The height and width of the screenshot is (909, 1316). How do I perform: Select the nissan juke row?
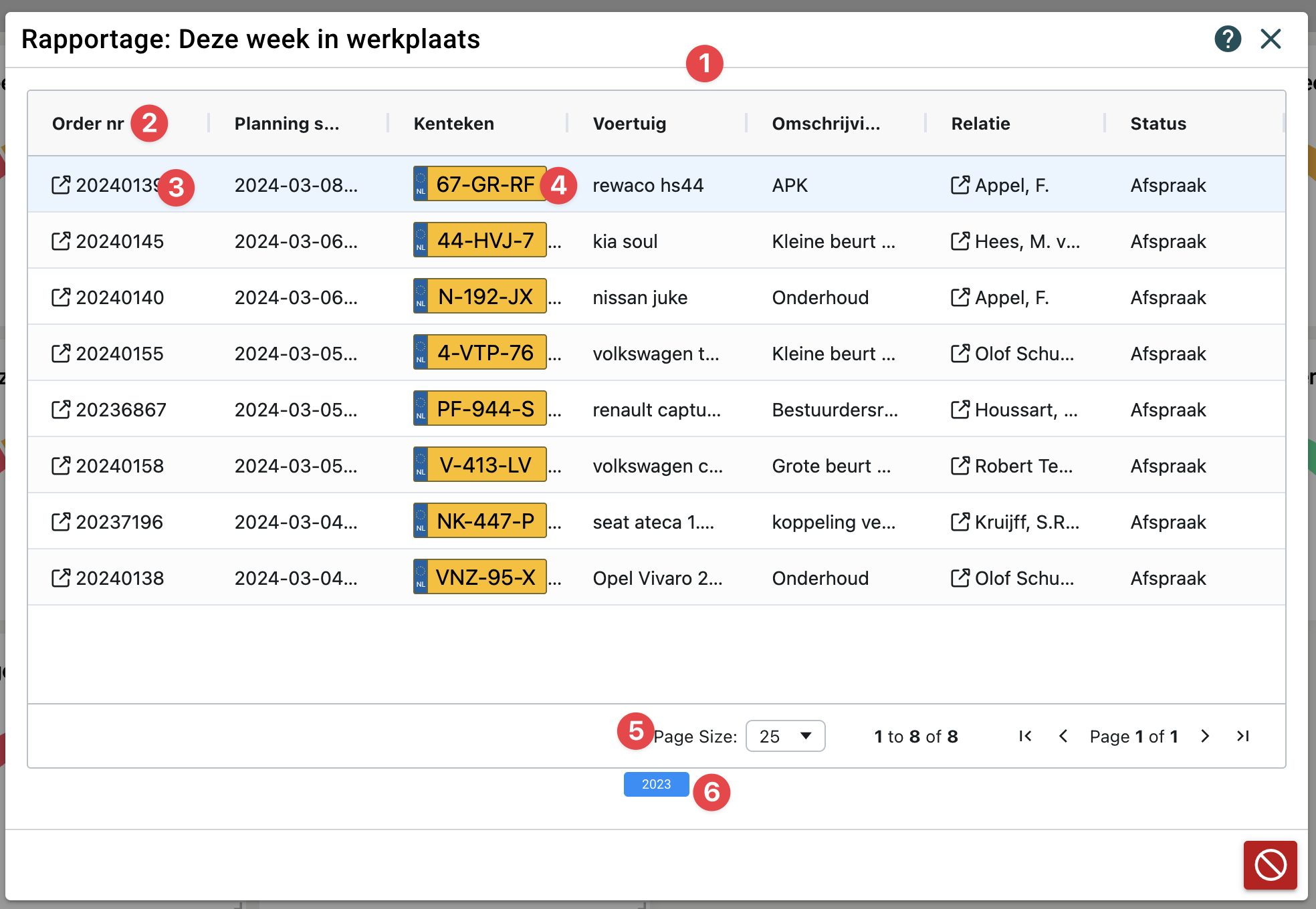tap(640, 297)
